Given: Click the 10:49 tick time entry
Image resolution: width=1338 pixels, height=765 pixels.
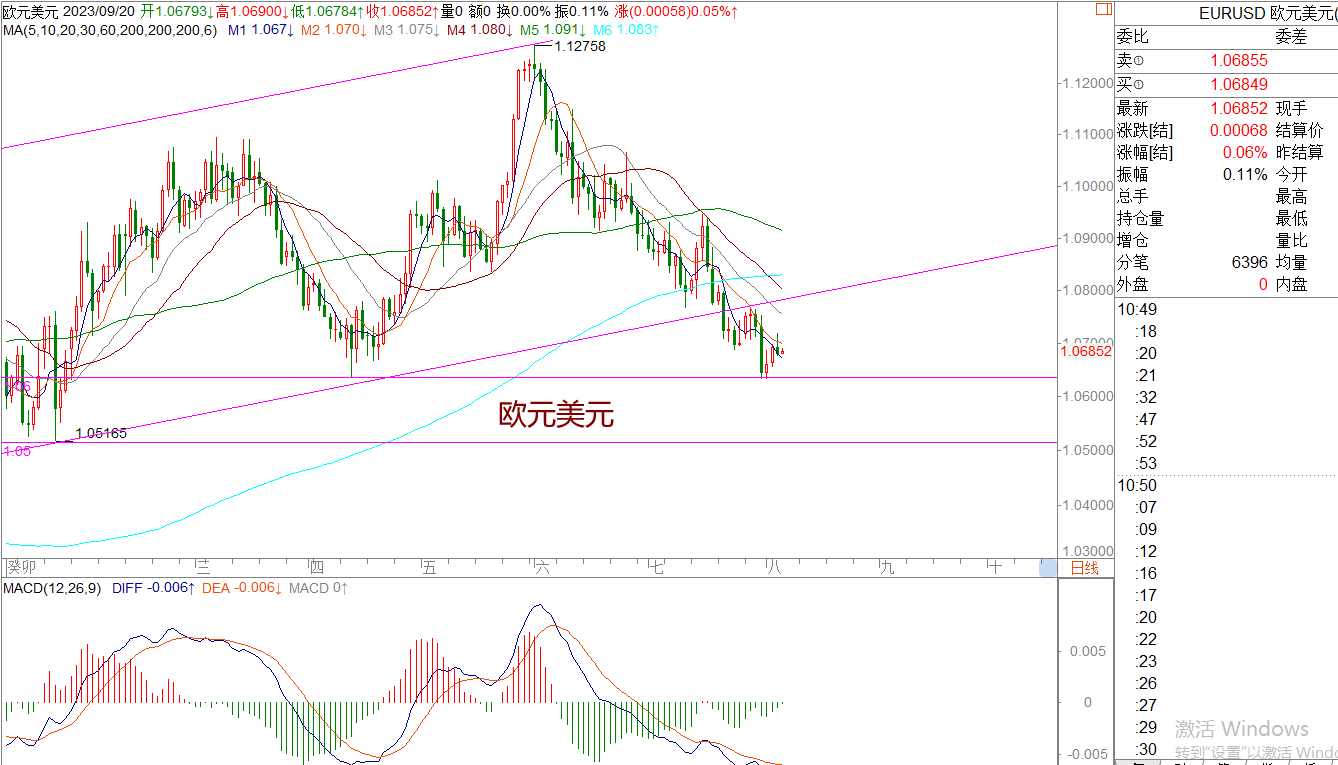Looking at the screenshot, I should (1137, 310).
